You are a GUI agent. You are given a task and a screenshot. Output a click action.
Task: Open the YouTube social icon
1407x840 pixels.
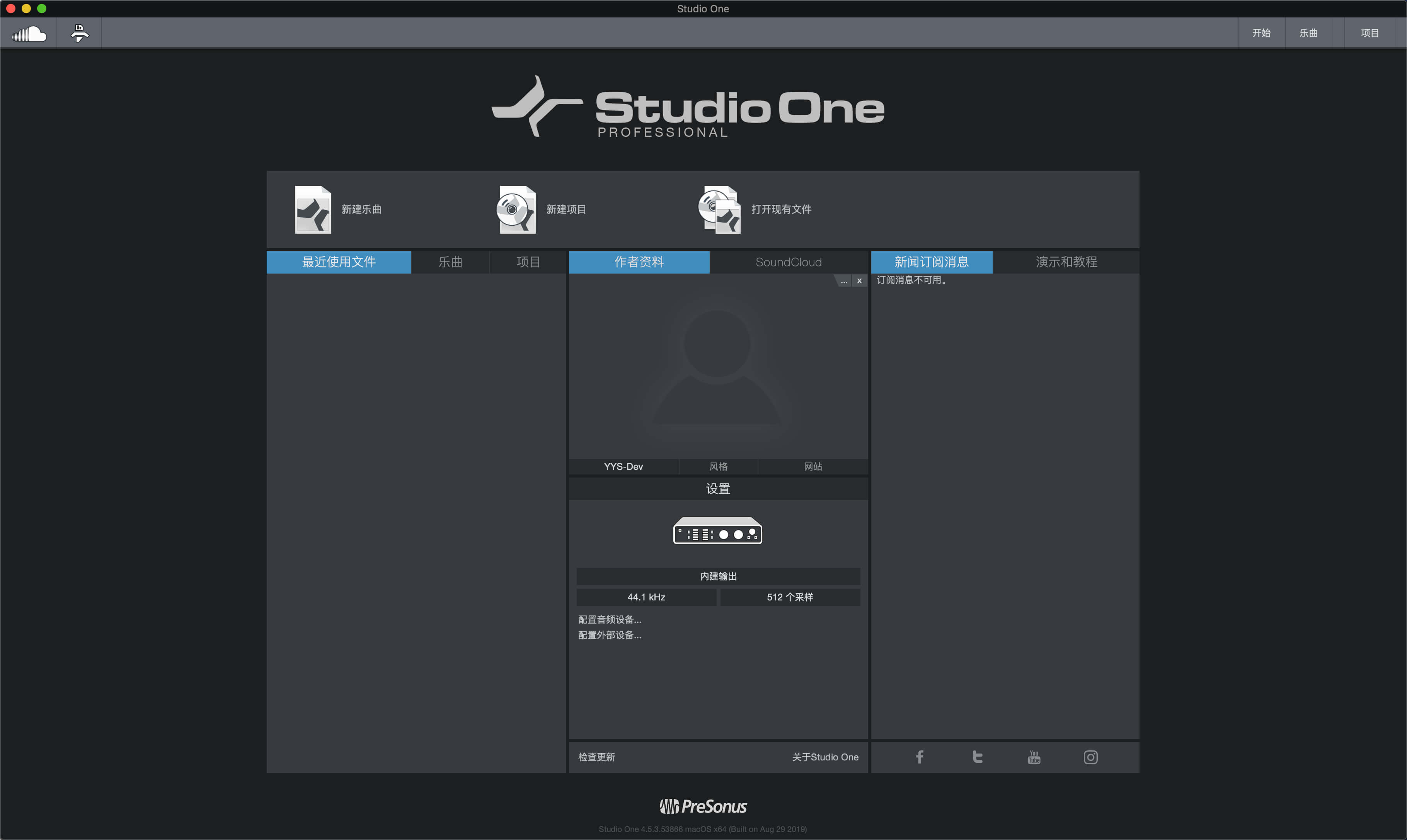(1034, 757)
